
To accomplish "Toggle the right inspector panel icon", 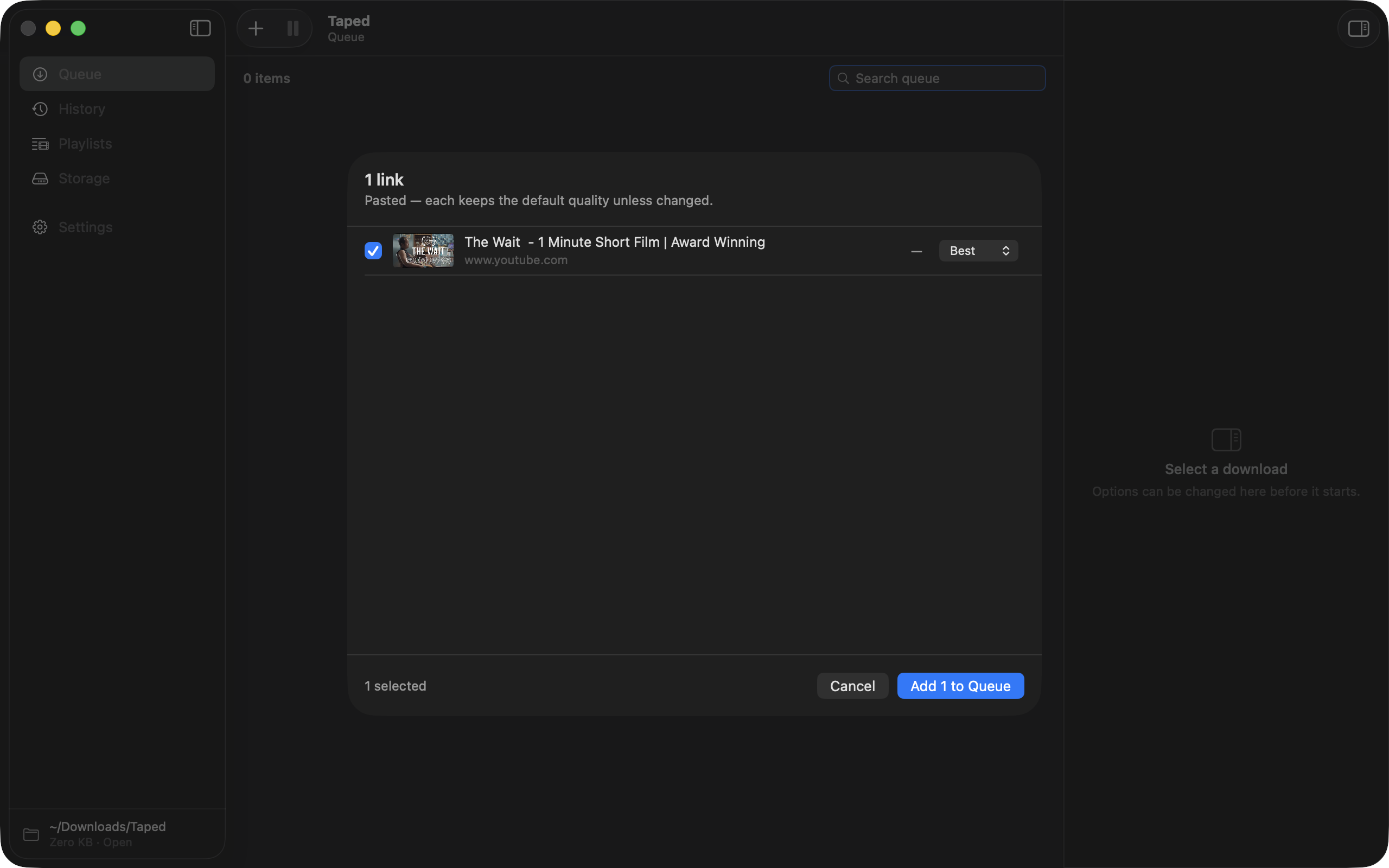I will click(x=1358, y=28).
